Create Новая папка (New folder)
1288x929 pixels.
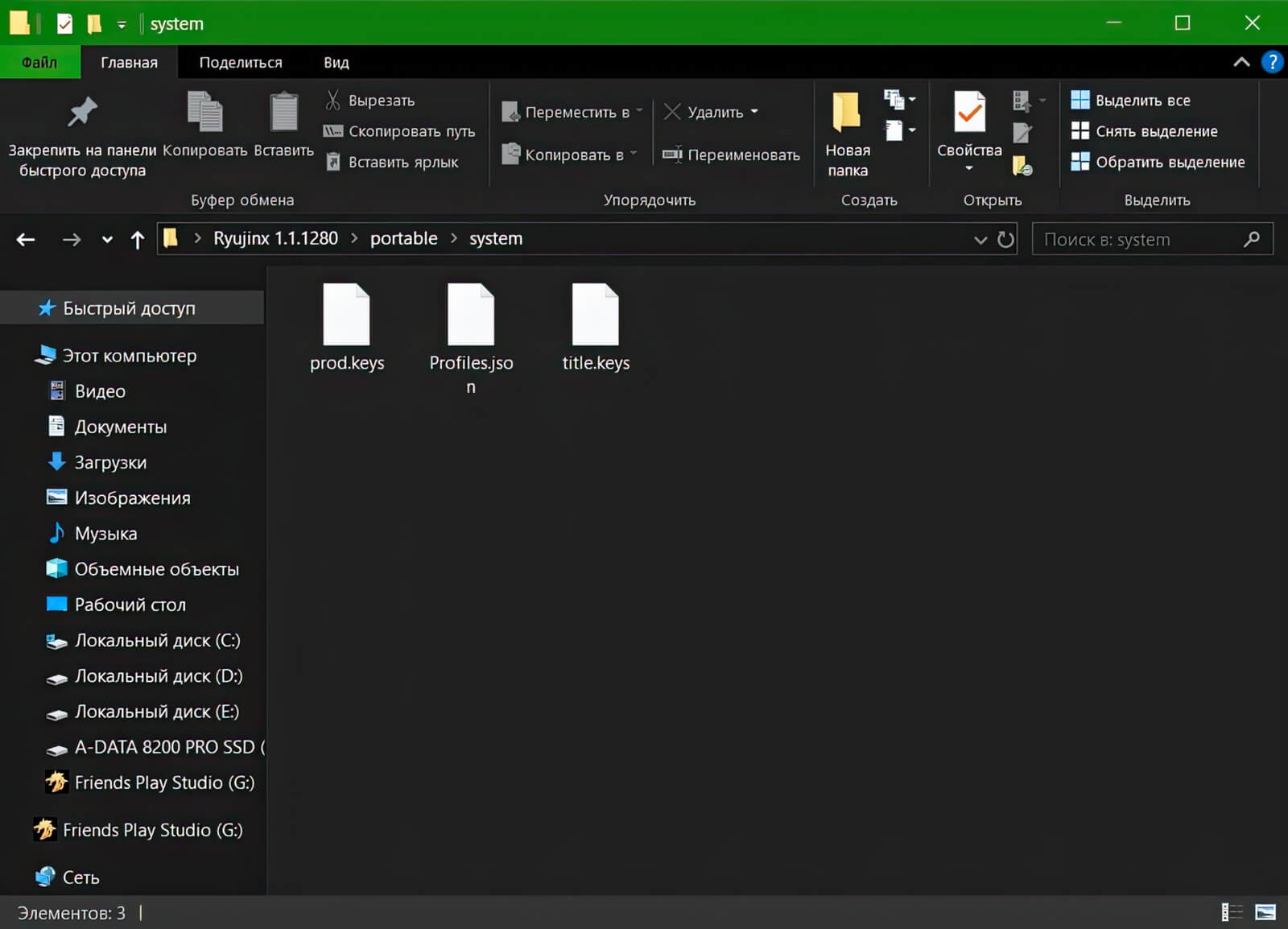click(847, 134)
